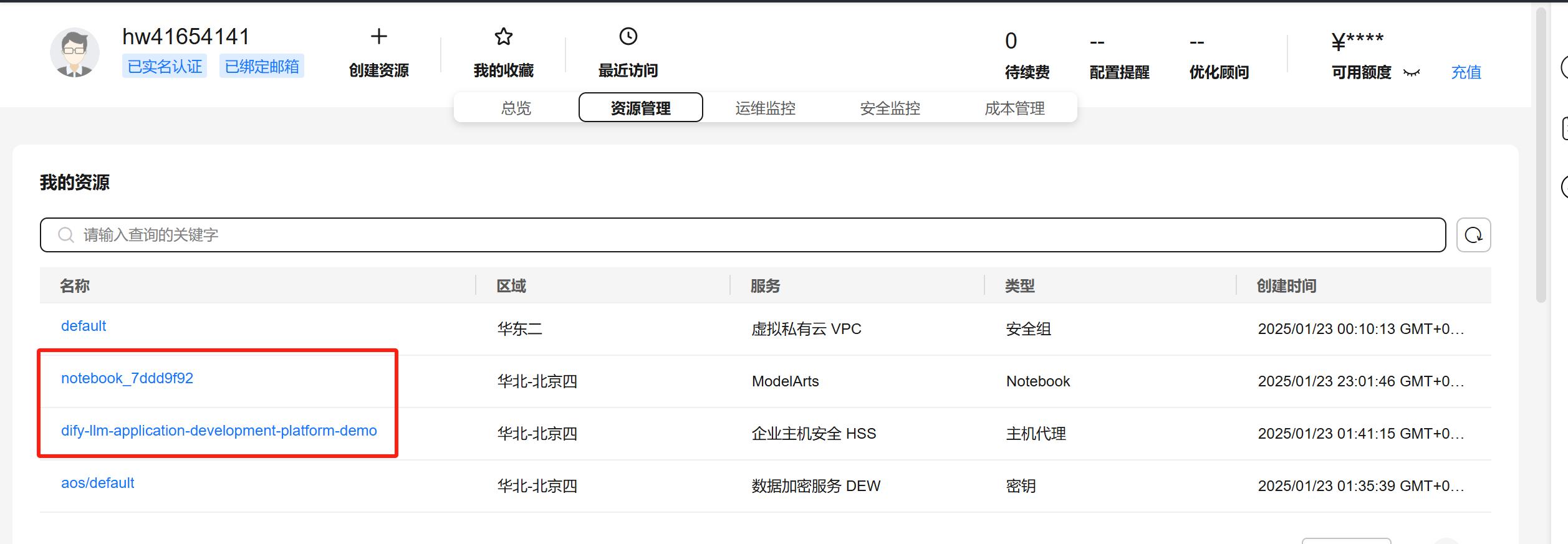
Task: Focus the resource keyword search field
Action: click(x=748, y=235)
